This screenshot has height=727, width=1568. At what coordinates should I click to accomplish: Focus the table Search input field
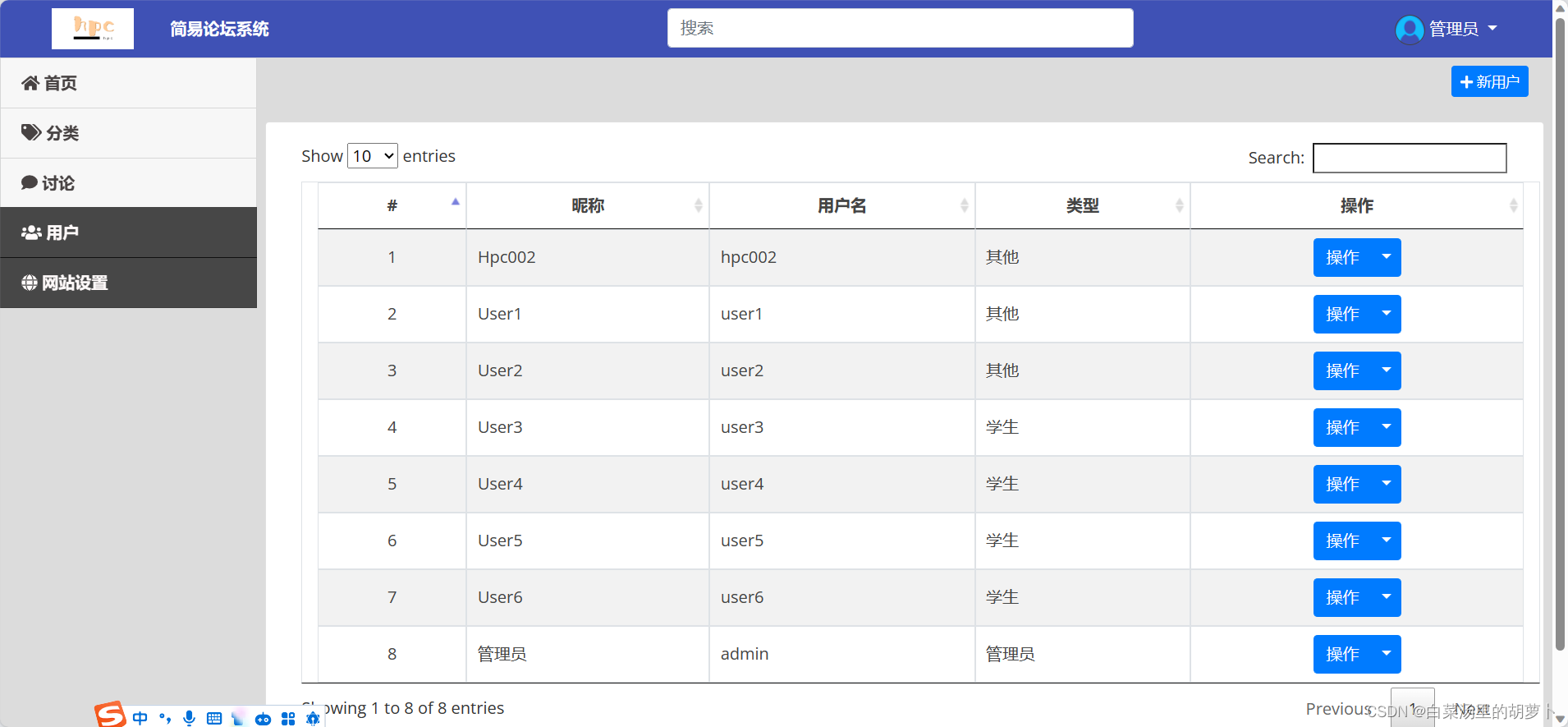1410,158
